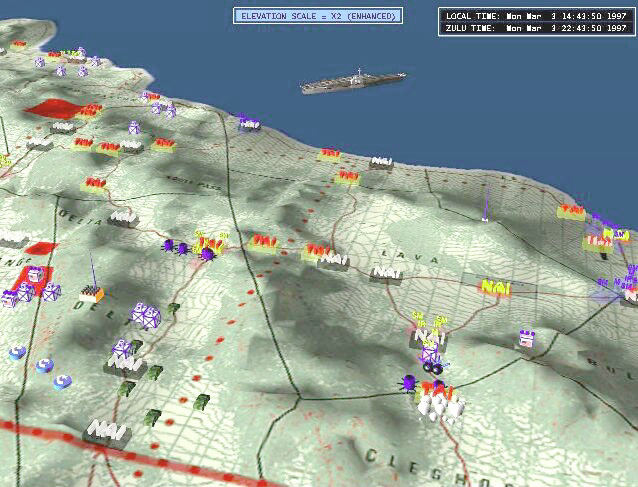Viewport: 638px width, 487px height.
Task: Select the yellow NAI marker east of LAVA
Action: [494, 288]
